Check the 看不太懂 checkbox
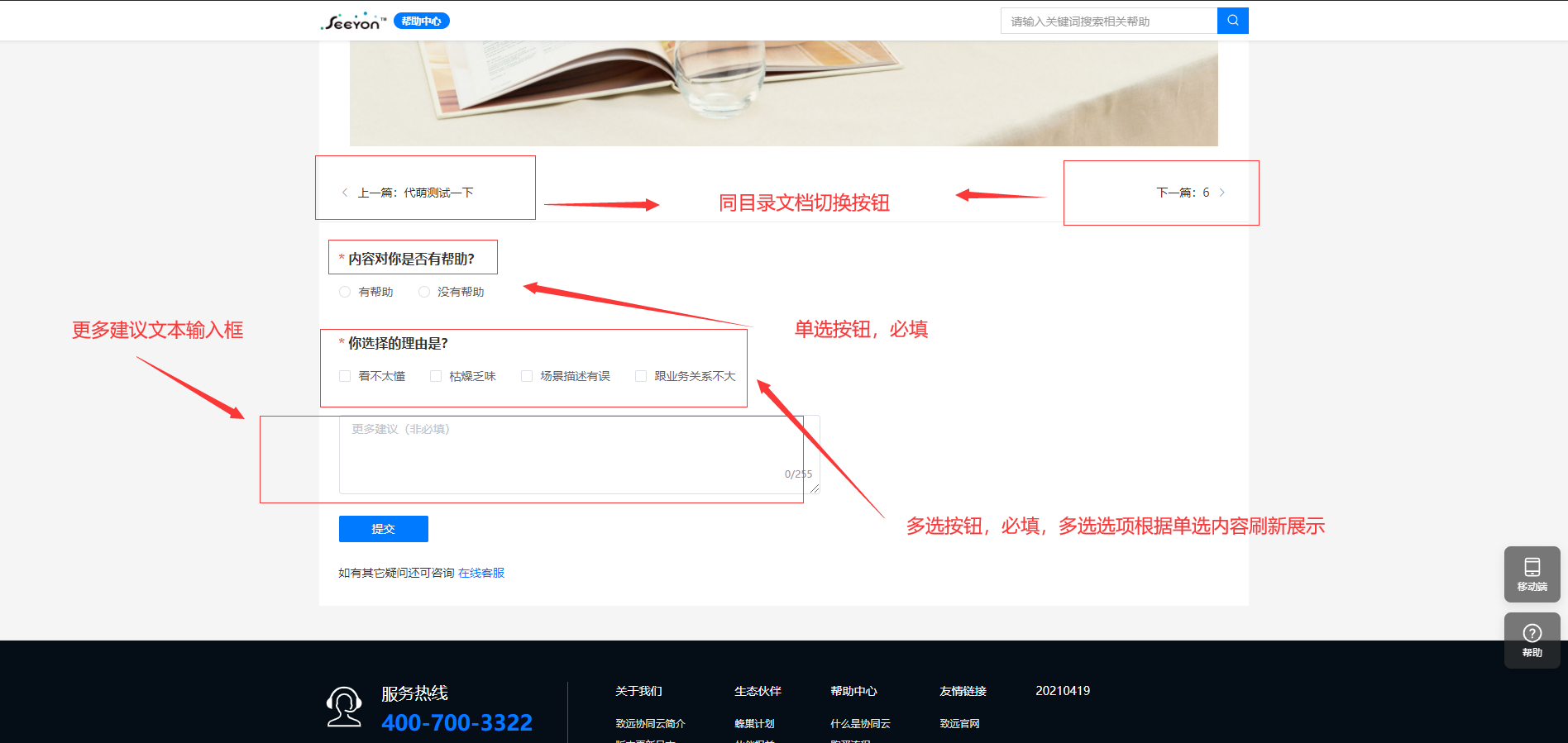The height and width of the screenshot is (743, 1568). (x=345, y=376)
